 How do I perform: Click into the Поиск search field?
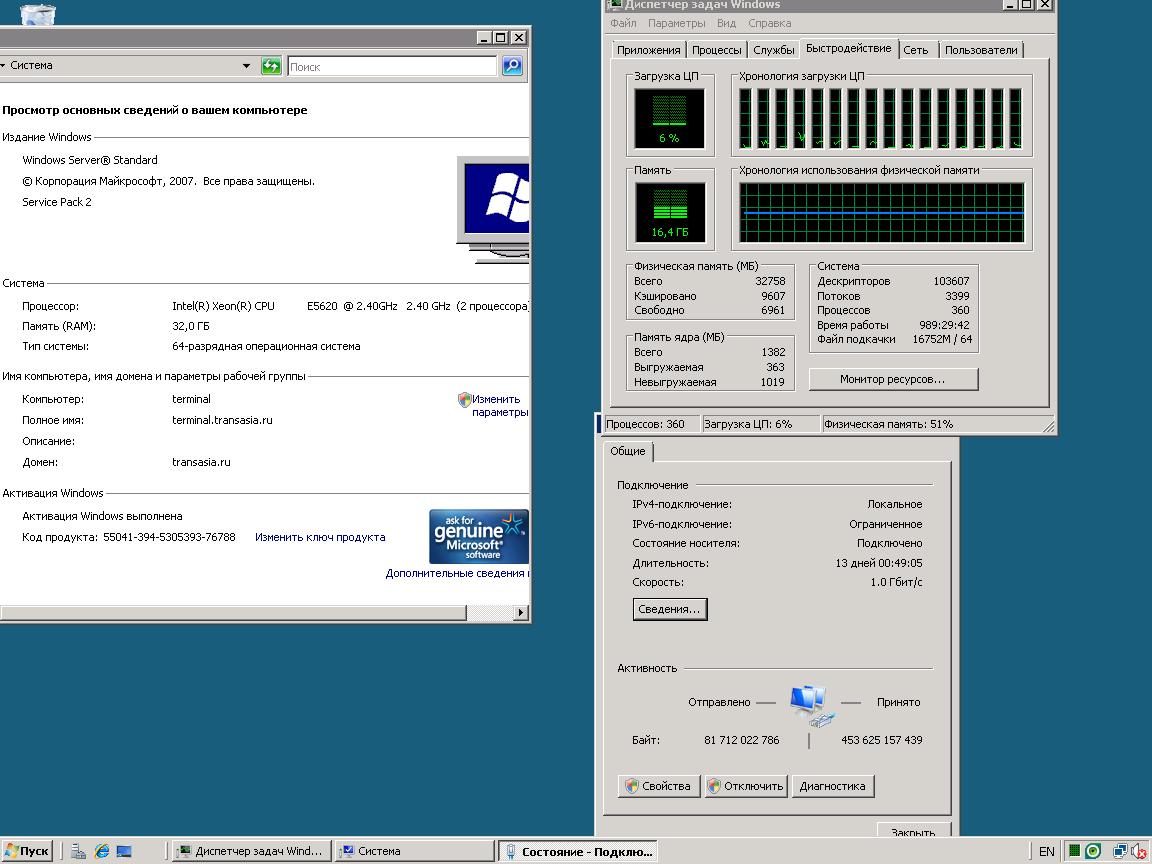click(391, 66)
